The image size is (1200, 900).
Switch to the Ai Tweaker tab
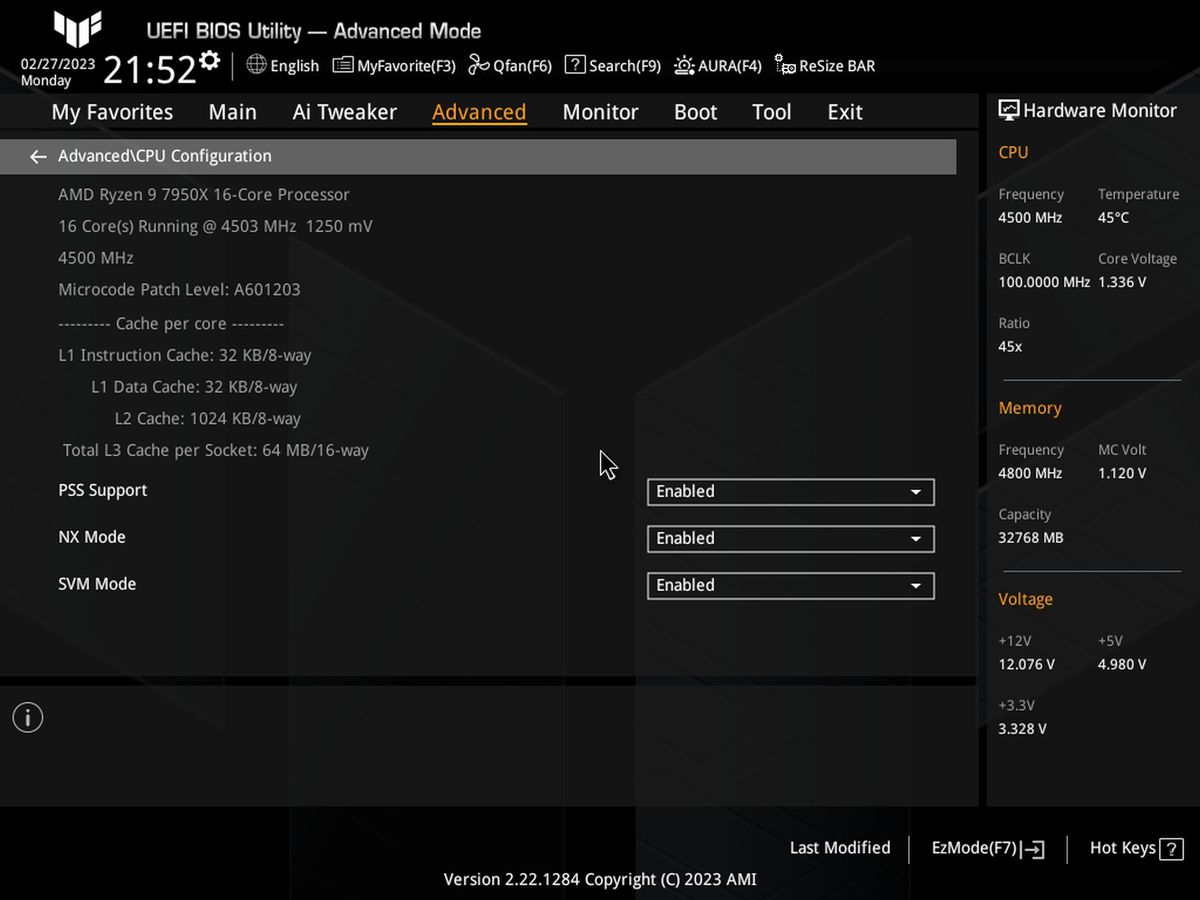point(344,112)
